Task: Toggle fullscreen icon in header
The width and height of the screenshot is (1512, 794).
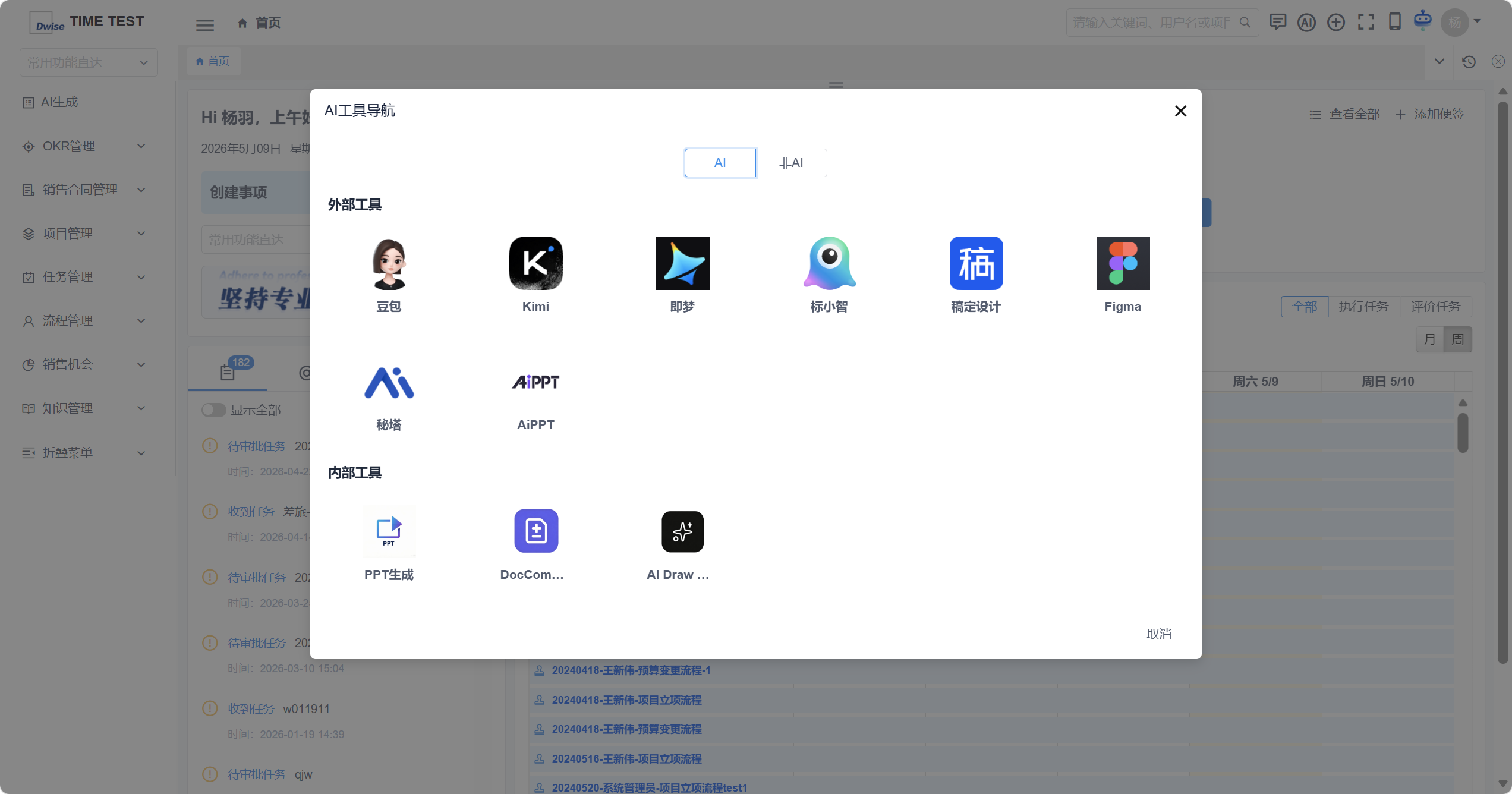Action: [1366, 23]
